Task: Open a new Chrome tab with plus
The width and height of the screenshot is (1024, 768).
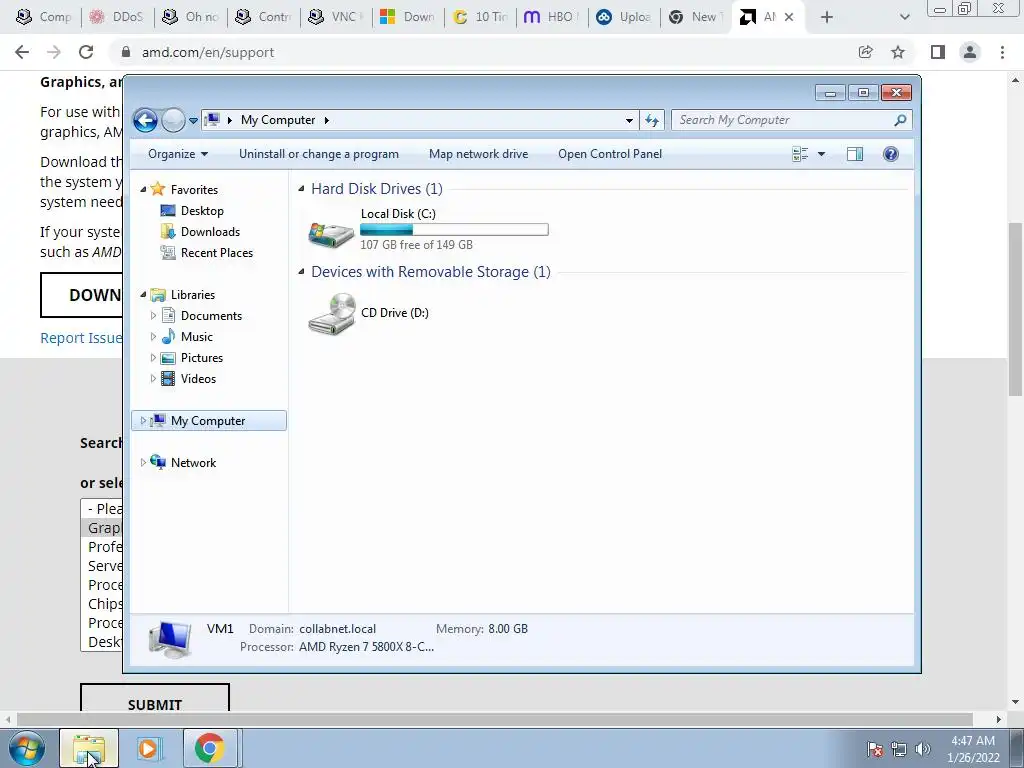Action: [827, 17]
